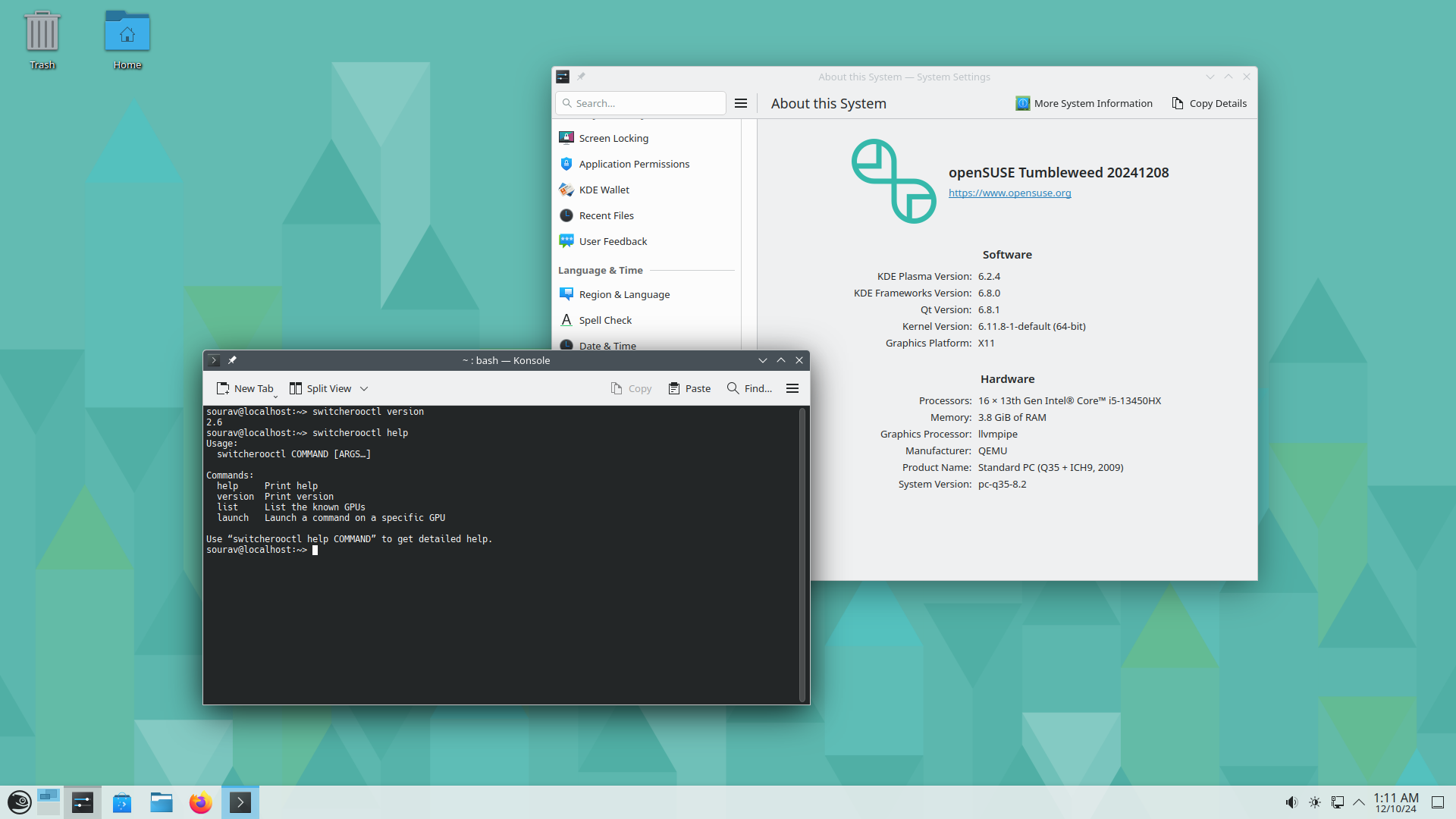Click the KDE application menu icon

18,802
